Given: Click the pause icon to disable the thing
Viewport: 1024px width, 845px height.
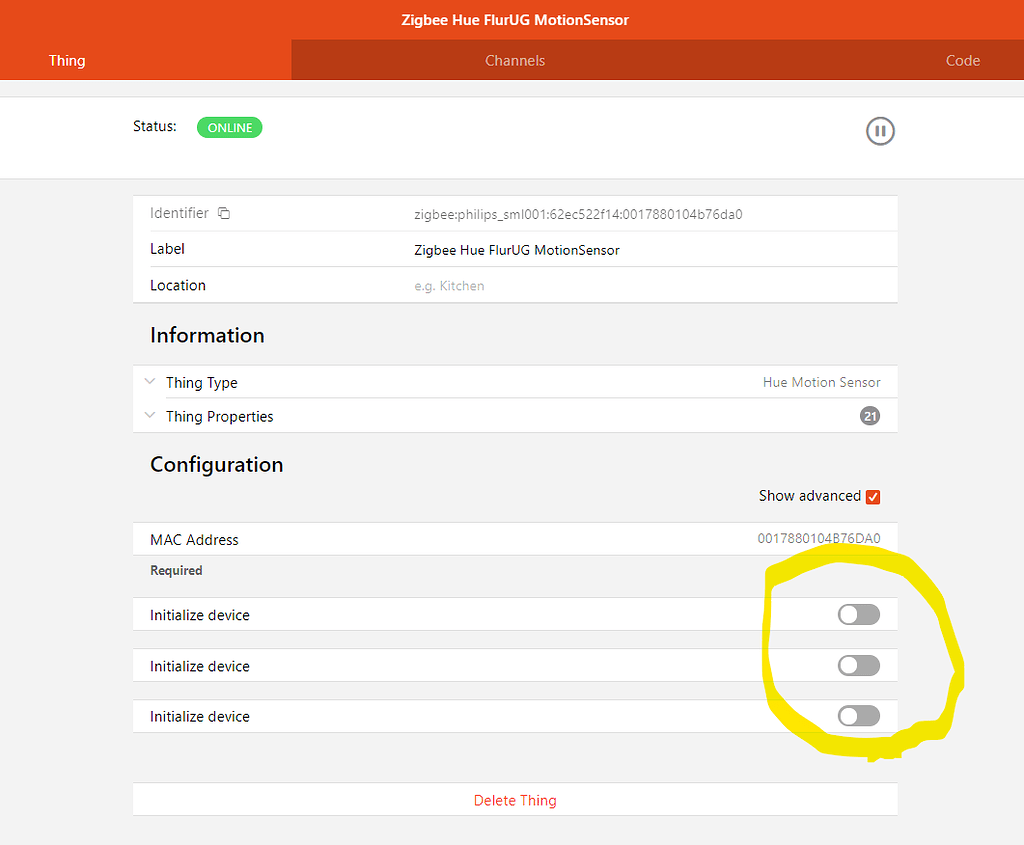Looking at the screenshot, I should point(880,131).
